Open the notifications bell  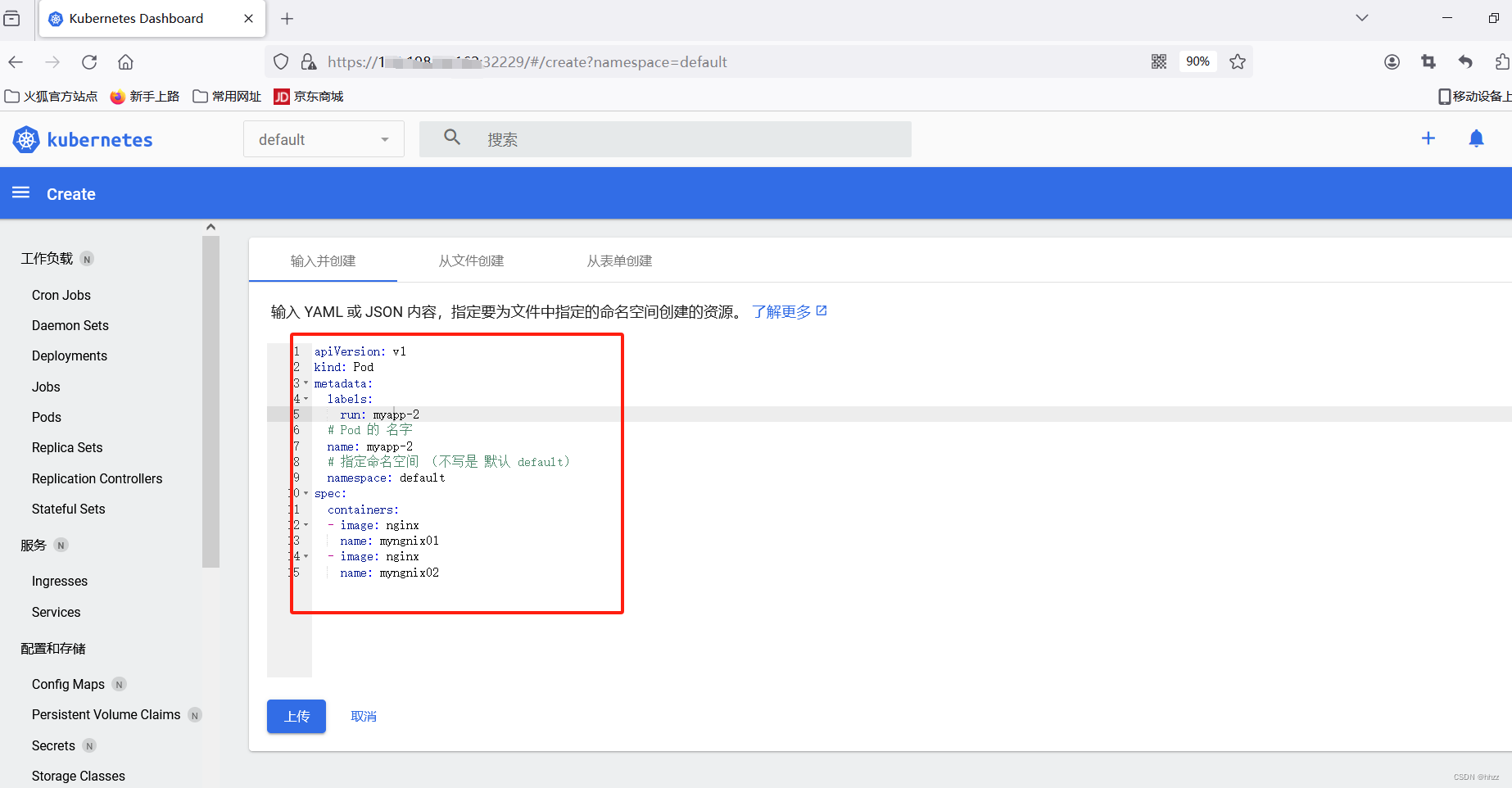(x=1476, y=138)
